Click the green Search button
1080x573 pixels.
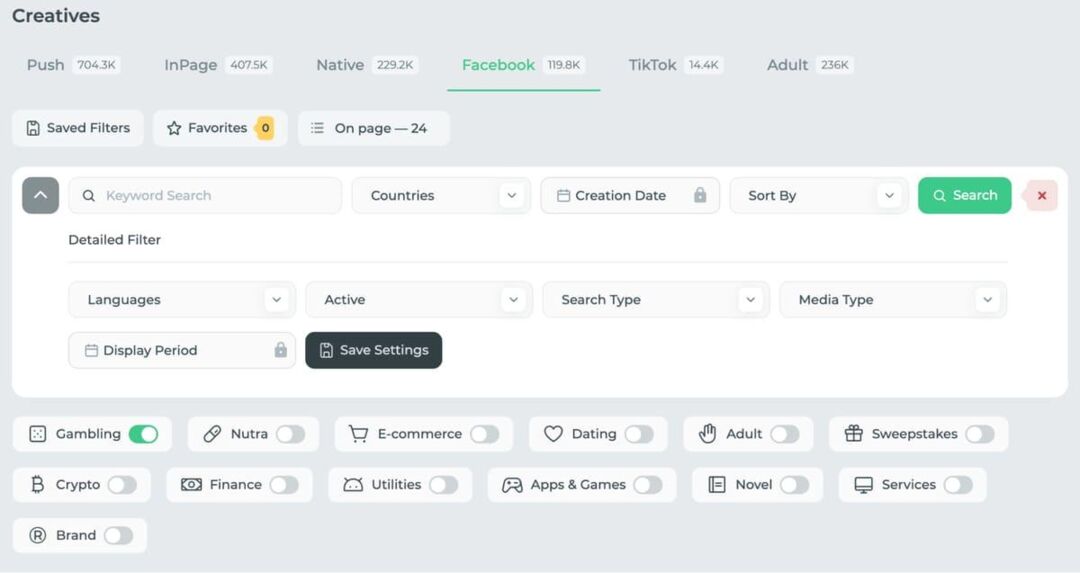964,196
